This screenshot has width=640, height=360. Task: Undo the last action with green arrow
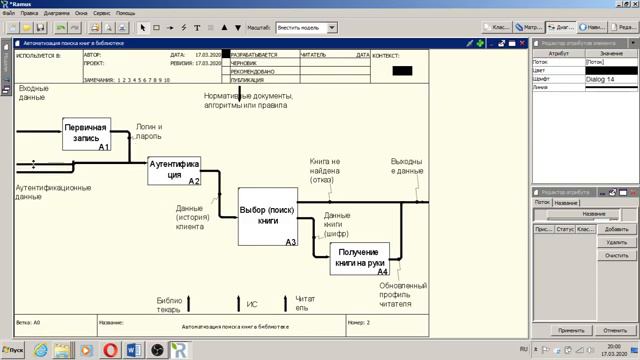coord(61,28)
